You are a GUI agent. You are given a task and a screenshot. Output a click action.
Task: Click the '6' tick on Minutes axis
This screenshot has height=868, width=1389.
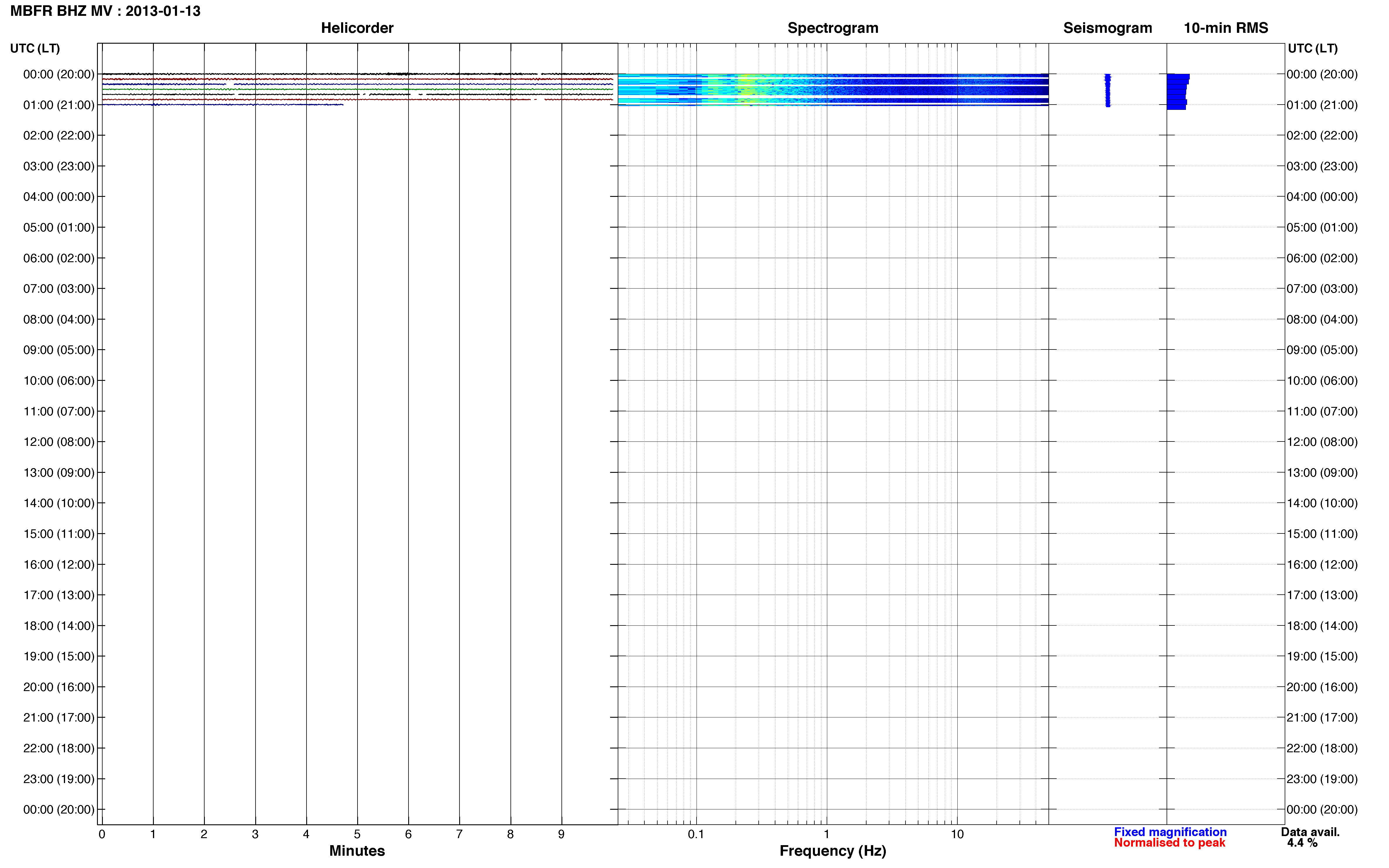tap(408, 834)
